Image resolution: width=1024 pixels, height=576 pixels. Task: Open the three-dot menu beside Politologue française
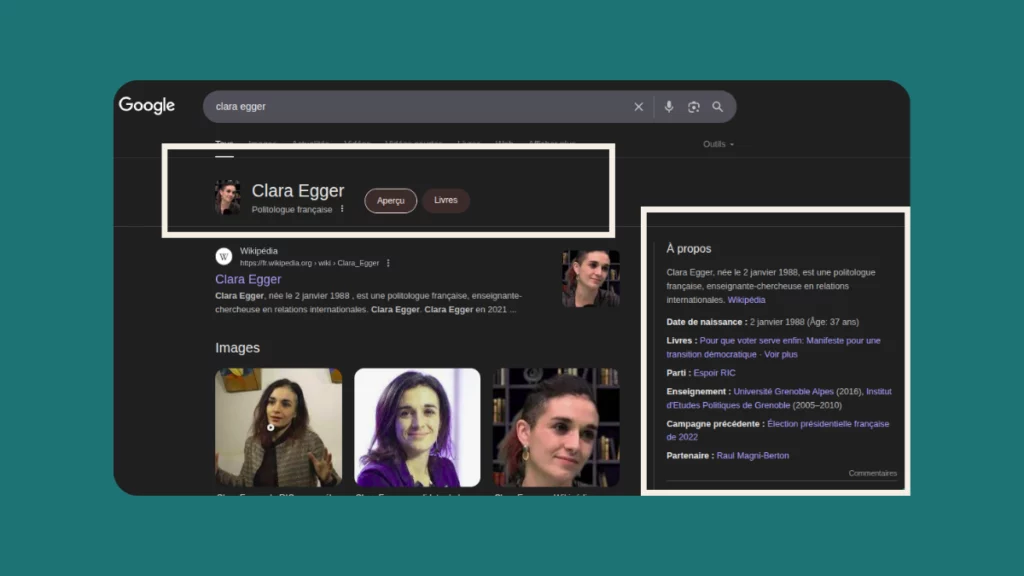click(x=342, y=209)
